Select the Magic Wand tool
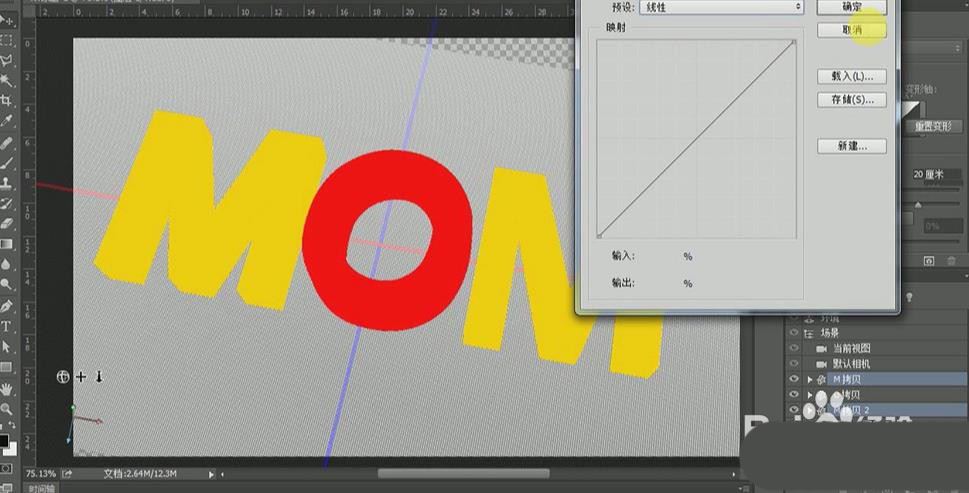 [7, 80]
